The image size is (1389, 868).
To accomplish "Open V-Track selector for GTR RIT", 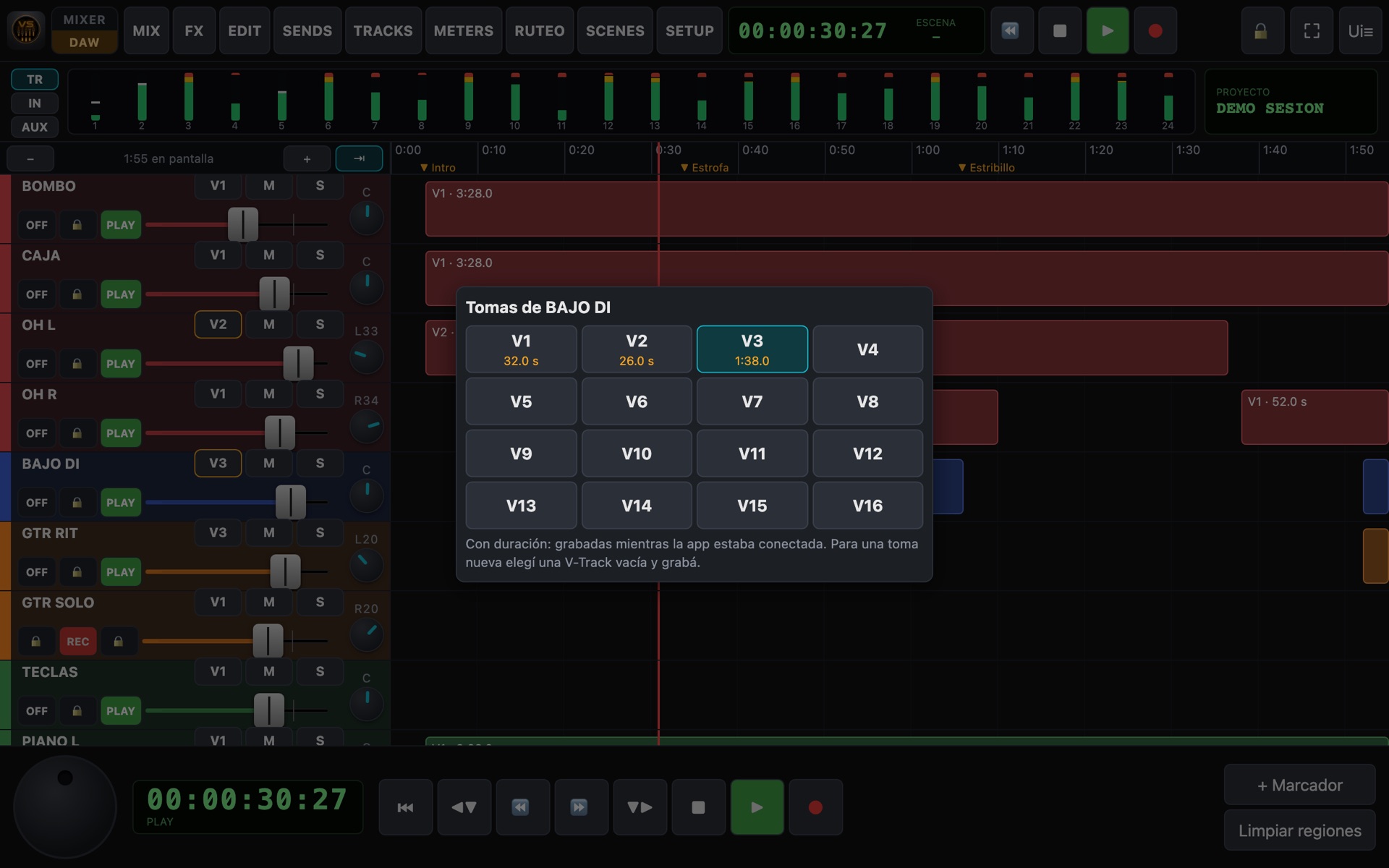I will [218, 532].
